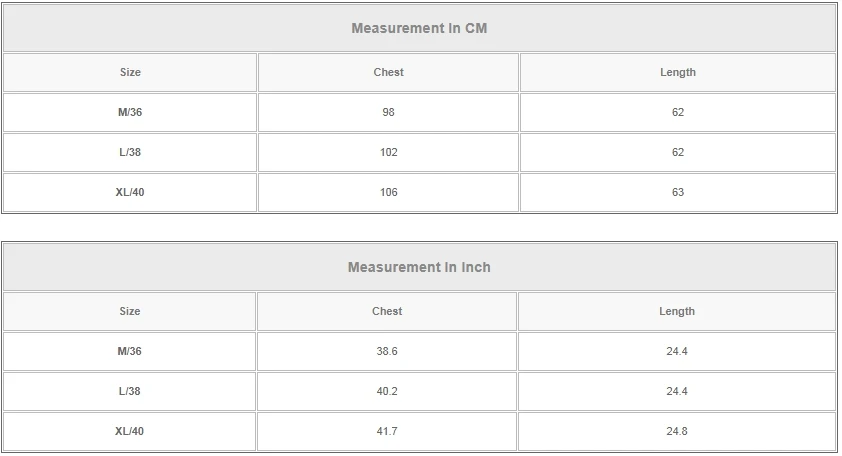The image size is (842, 456).
Task: Select the chest value 106 cell
Action: [x=388, y=192]
